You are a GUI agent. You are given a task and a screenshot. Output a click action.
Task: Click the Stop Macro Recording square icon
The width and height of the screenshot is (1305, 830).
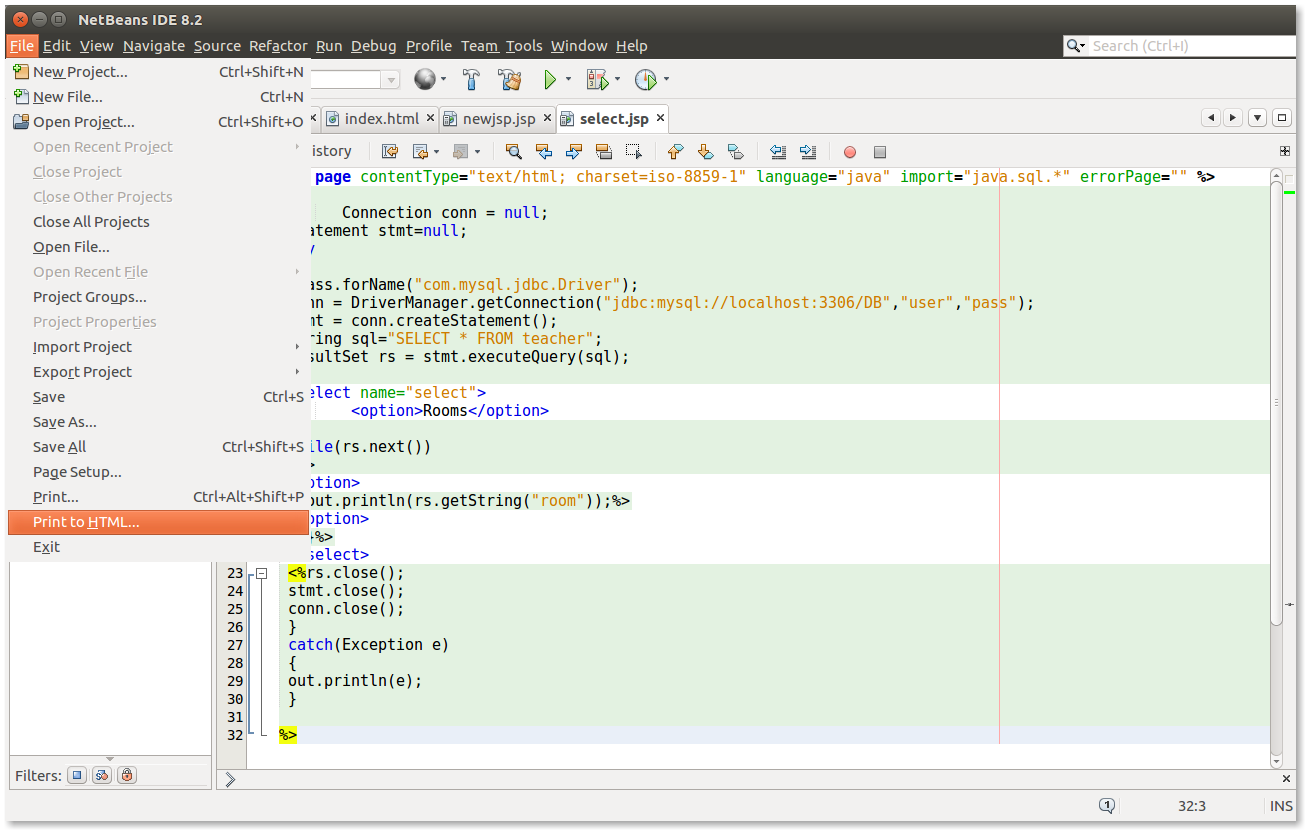point(880,152)
